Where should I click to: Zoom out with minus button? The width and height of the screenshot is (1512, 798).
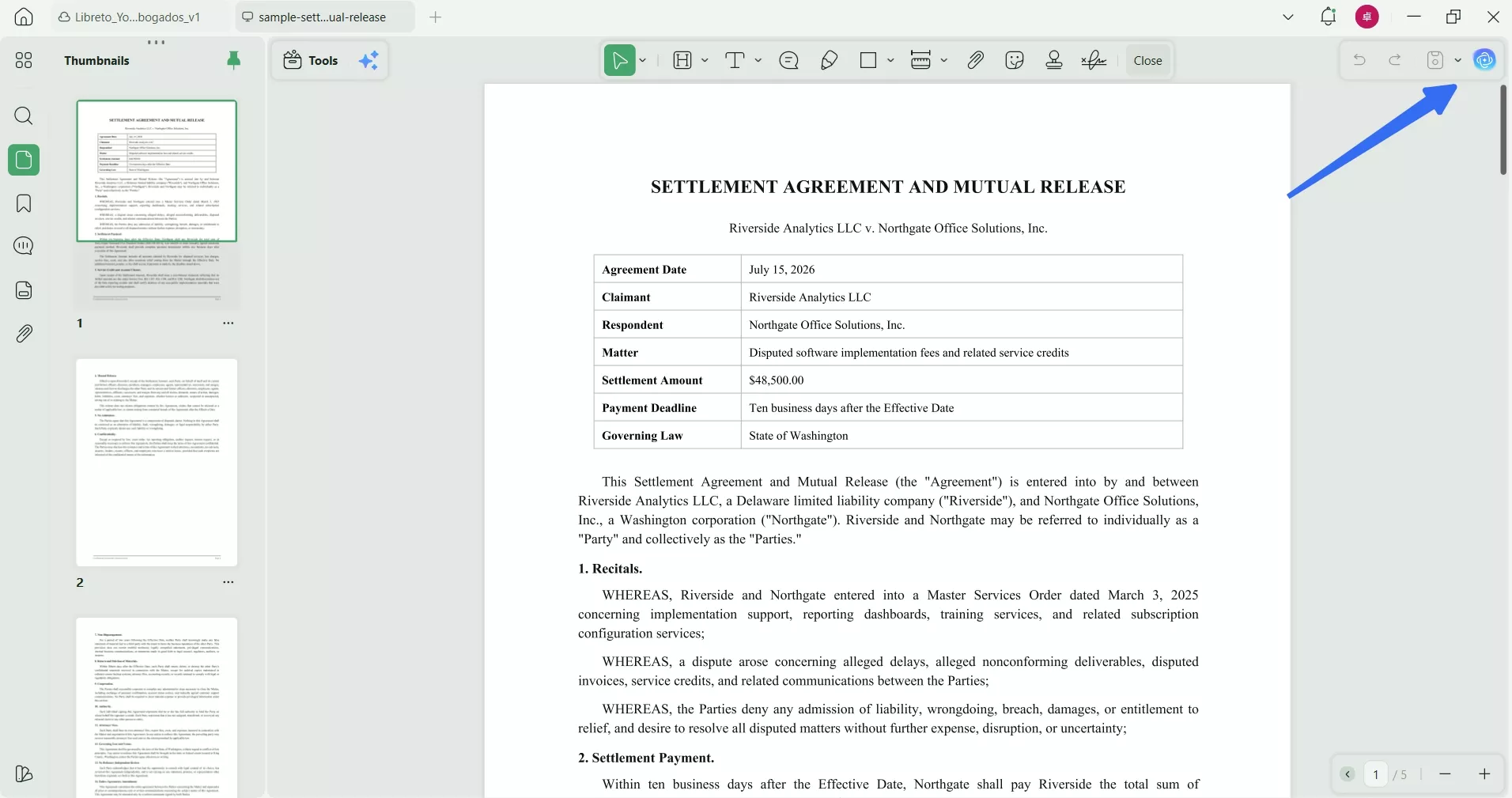point(1445,774)
